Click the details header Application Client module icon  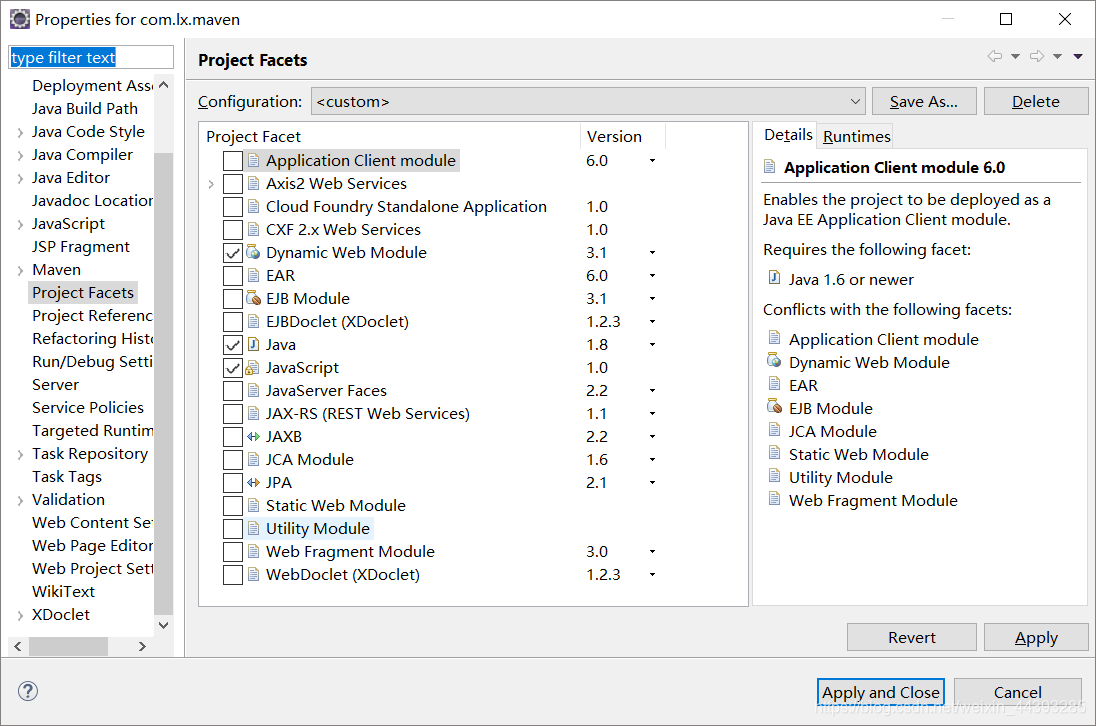coord(770,167)
